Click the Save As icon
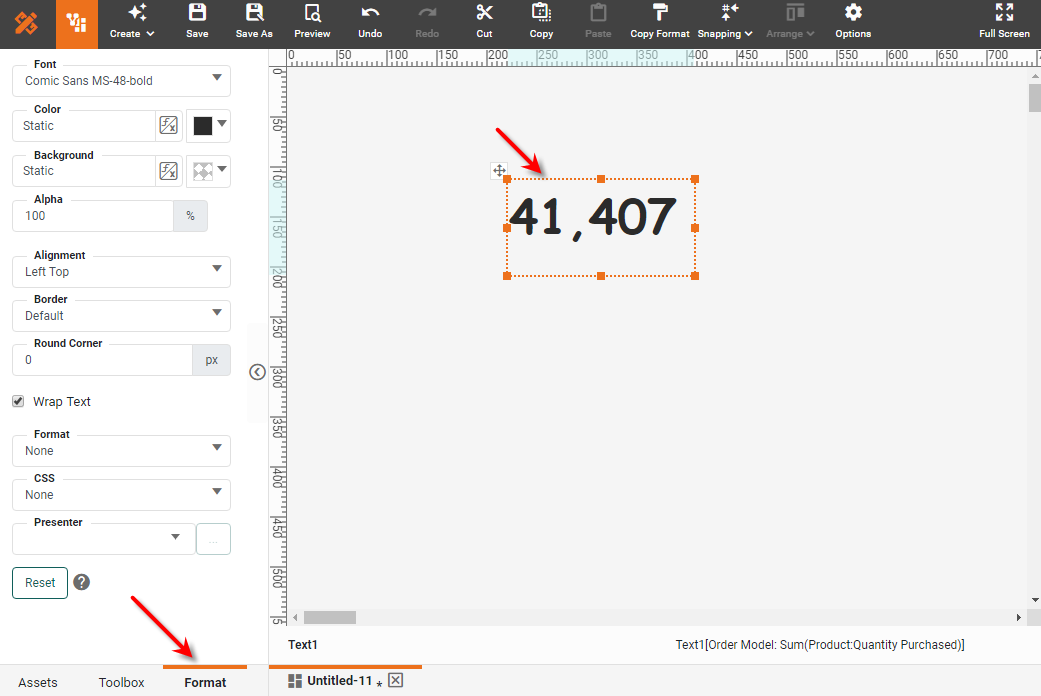 coord(253,21)
